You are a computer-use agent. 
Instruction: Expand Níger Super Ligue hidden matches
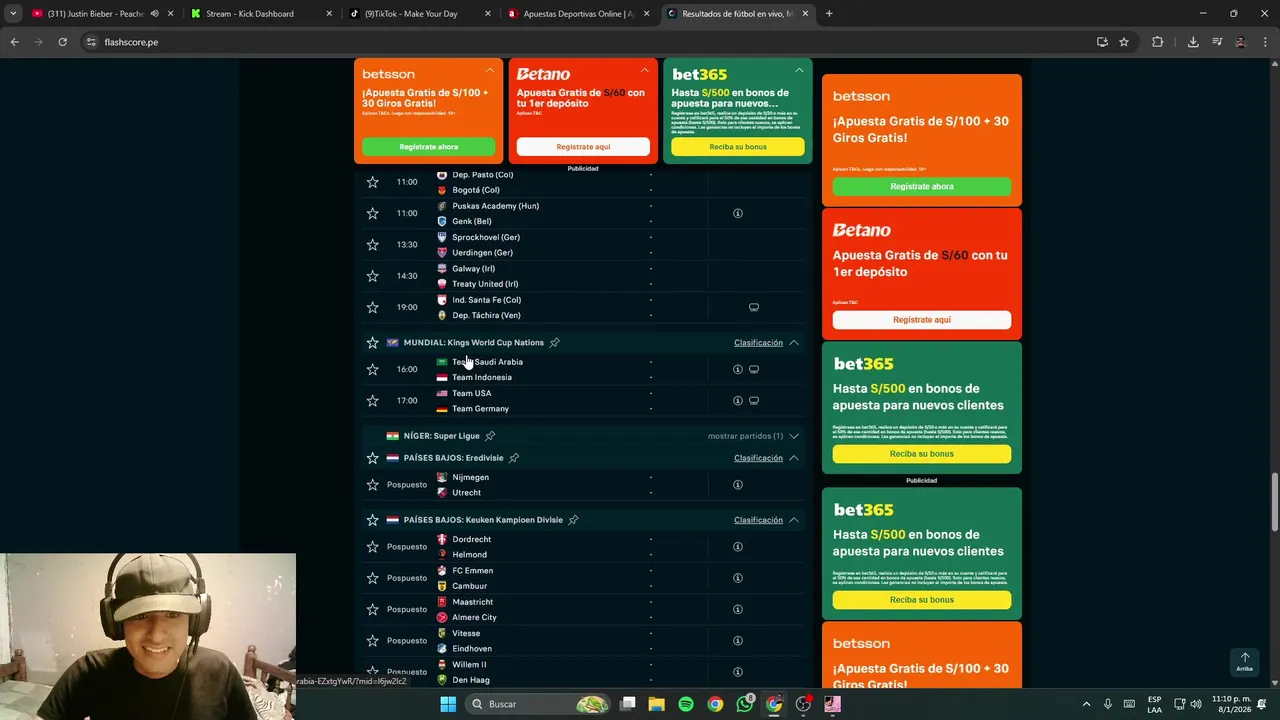(x=793, y=436)
